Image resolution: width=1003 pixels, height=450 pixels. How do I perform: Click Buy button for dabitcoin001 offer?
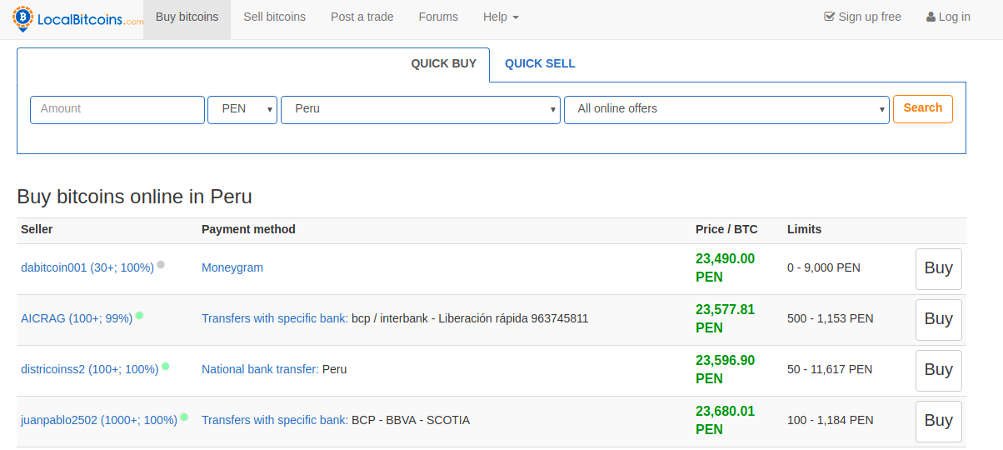coord(938,269)
